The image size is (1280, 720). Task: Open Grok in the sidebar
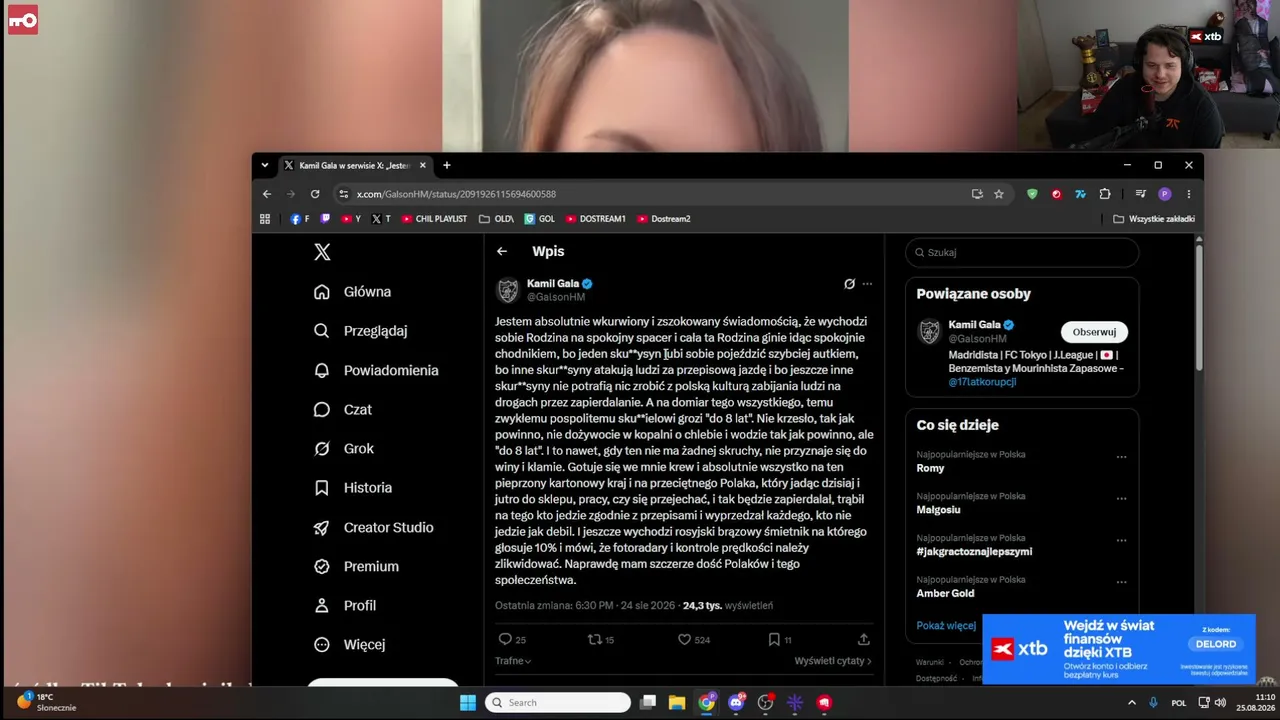343,449
